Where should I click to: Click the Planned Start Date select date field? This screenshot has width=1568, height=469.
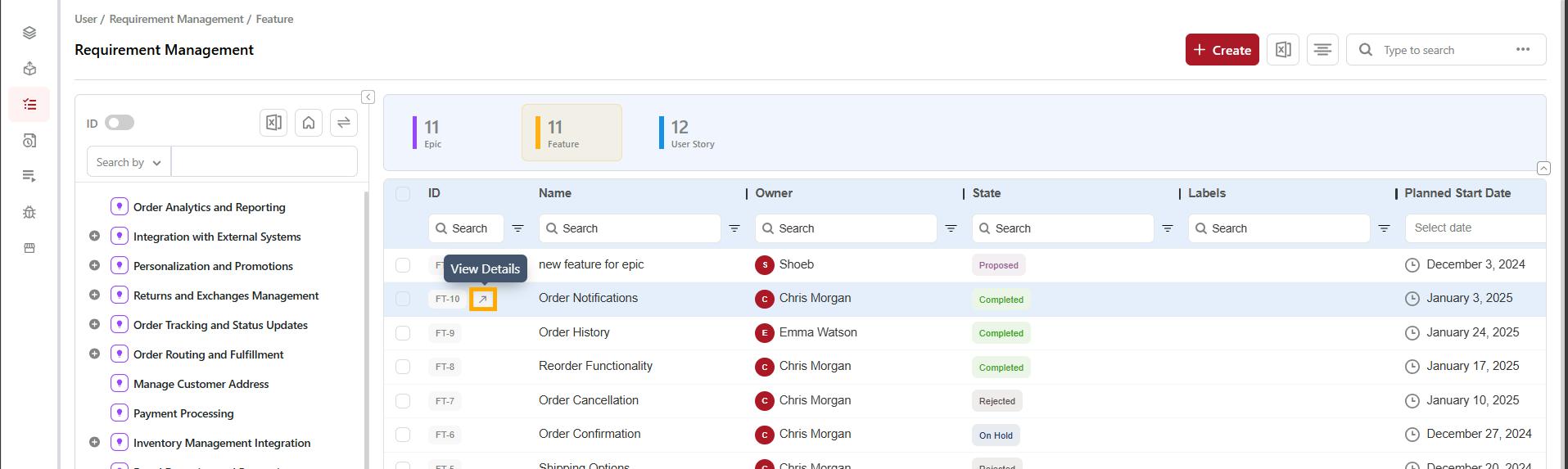(1474, 228)
